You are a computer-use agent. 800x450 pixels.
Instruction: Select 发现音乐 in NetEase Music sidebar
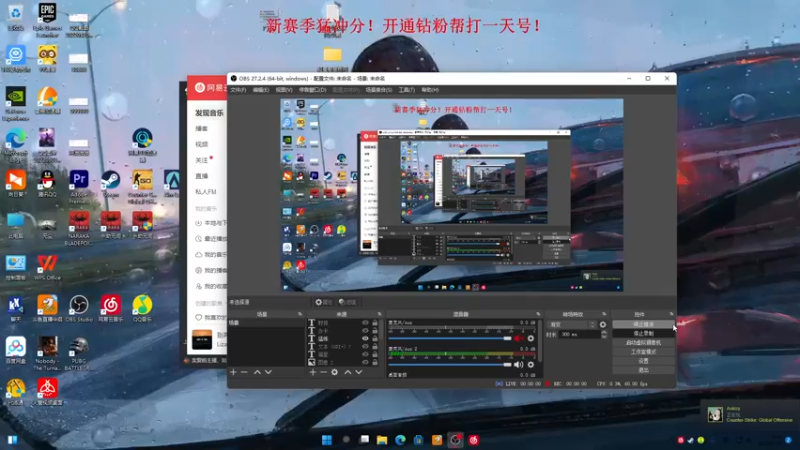point(209,113)
